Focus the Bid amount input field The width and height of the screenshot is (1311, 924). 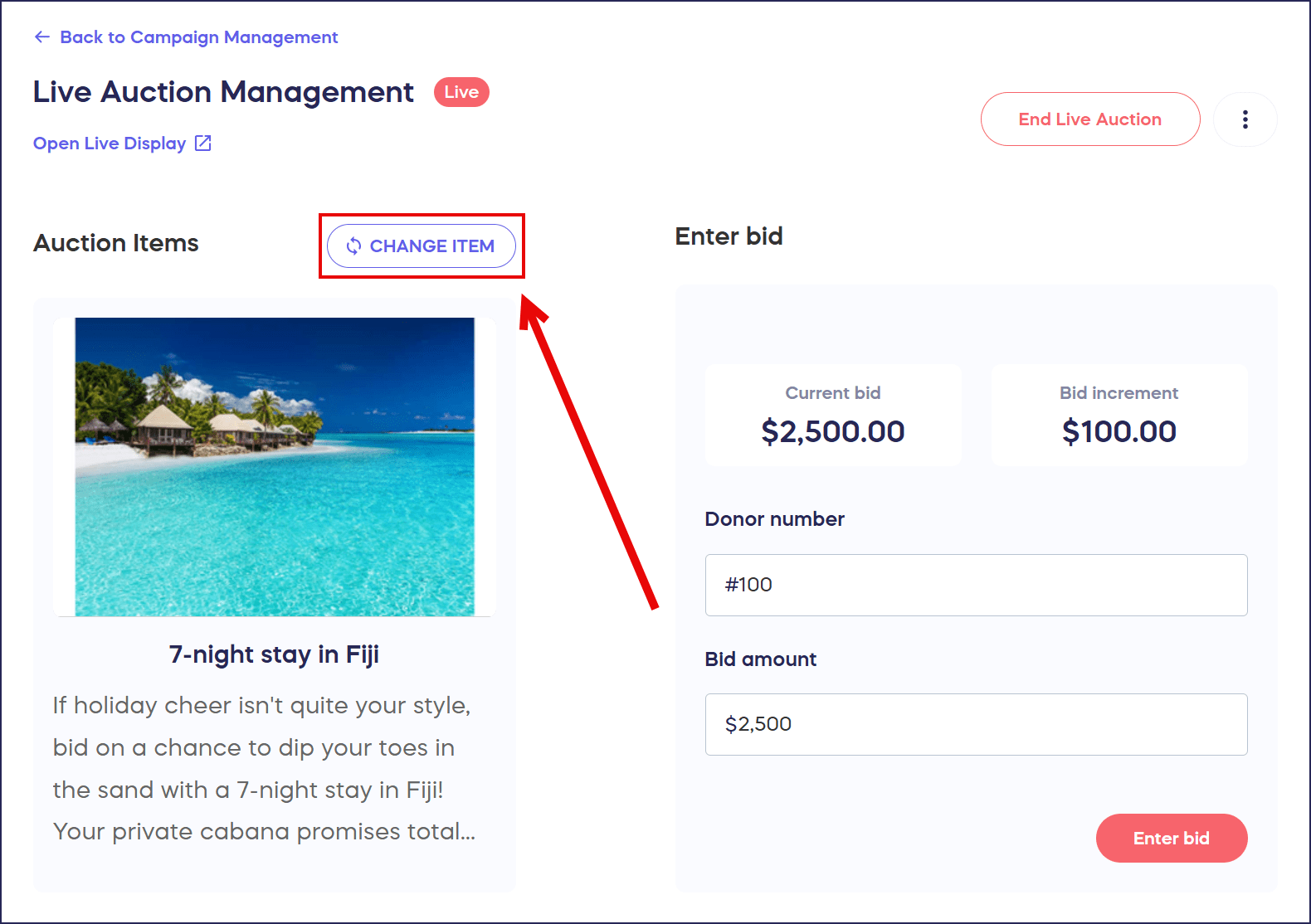pyautogui.click(x=976, y=724)
